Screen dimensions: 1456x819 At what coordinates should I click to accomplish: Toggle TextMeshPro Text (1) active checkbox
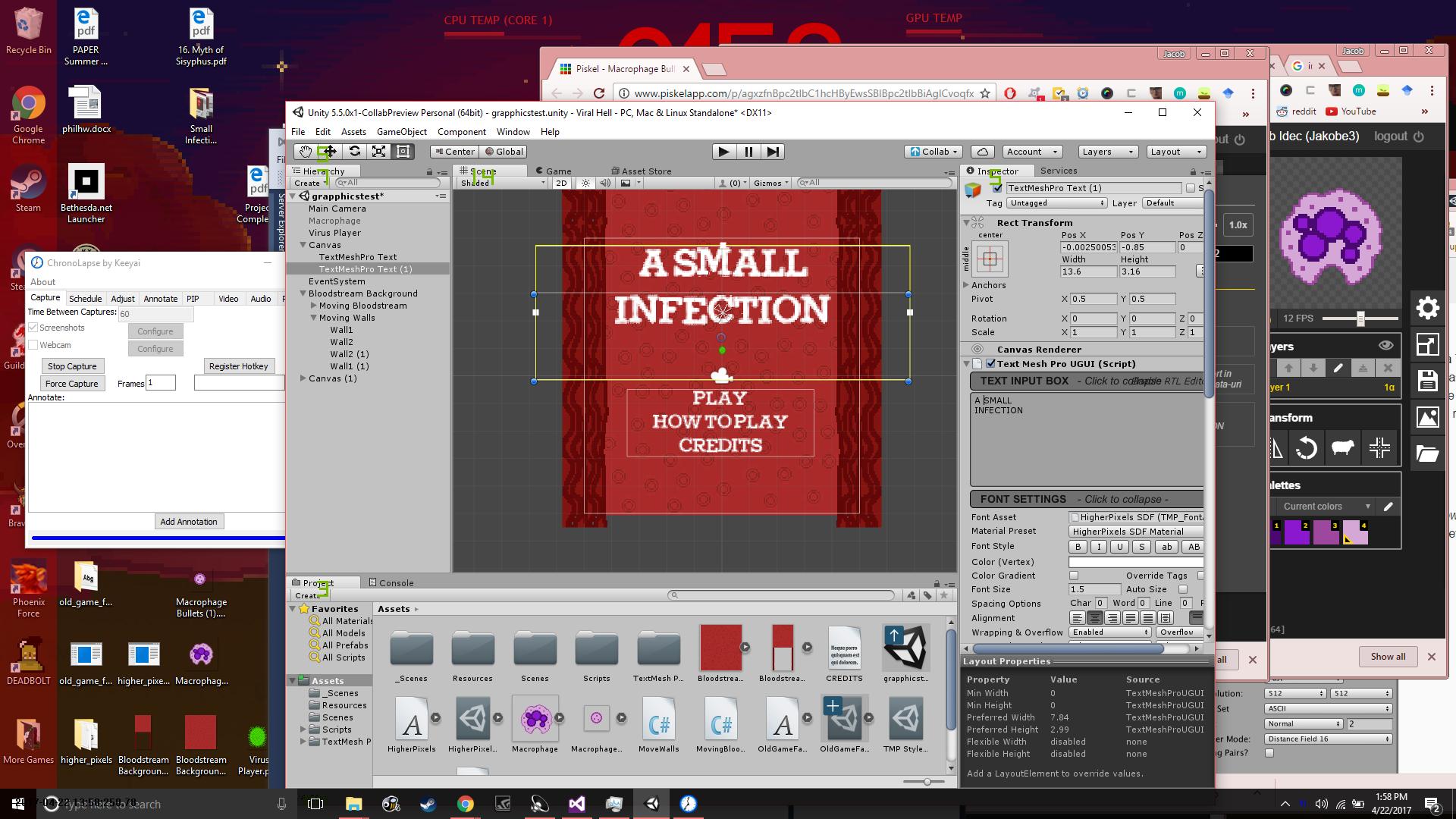(997, 188)
